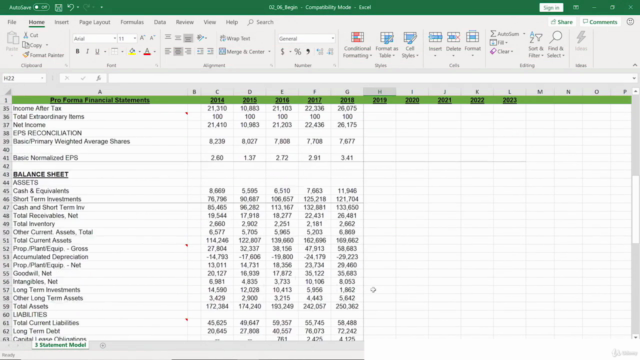
Task: Switch to the Formulas tab
Action: (x=132, y=22)
